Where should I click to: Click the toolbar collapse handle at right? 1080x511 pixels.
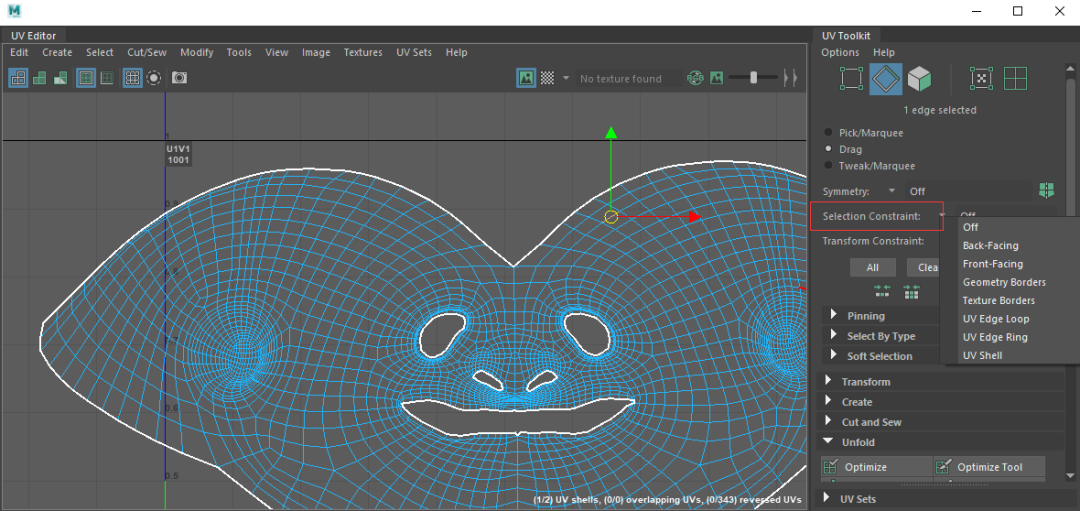[x=791, y=79]
